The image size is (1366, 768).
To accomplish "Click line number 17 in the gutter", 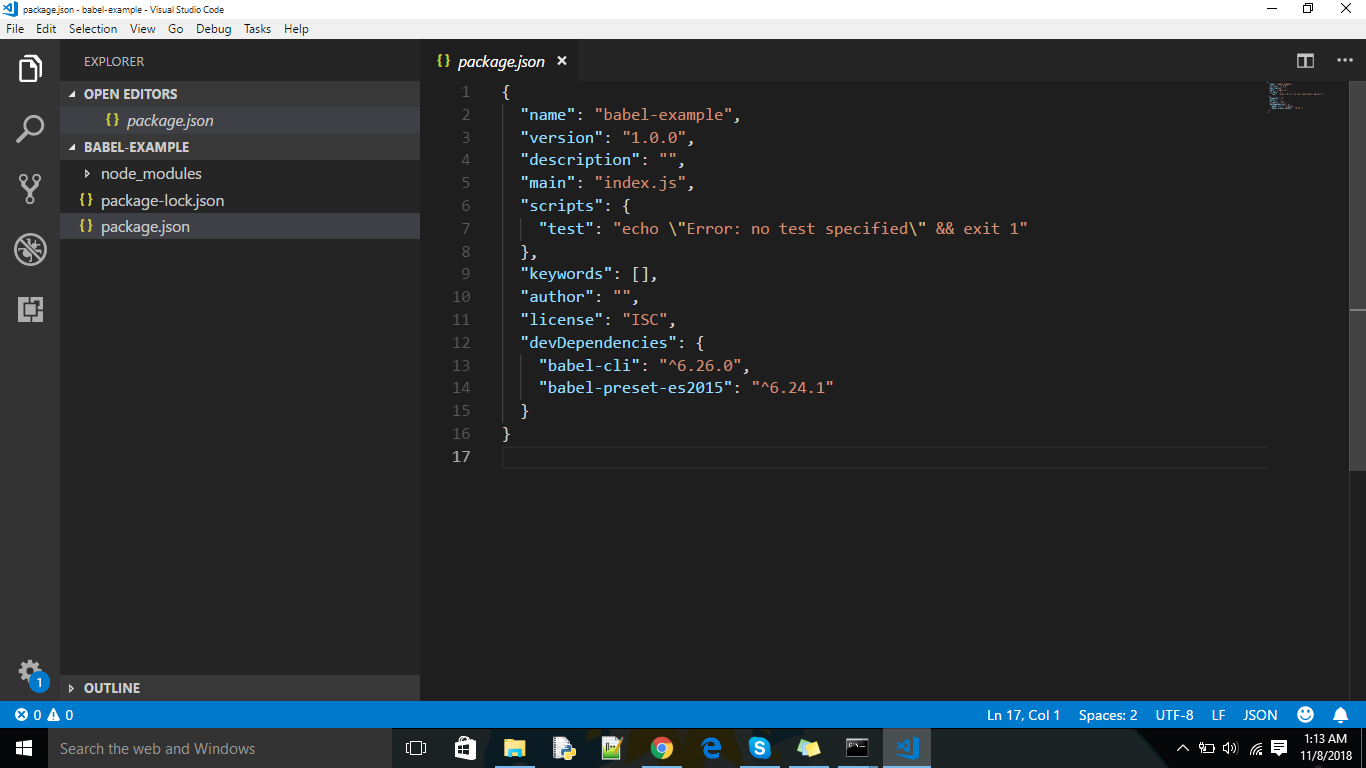I will click(461, 457).
